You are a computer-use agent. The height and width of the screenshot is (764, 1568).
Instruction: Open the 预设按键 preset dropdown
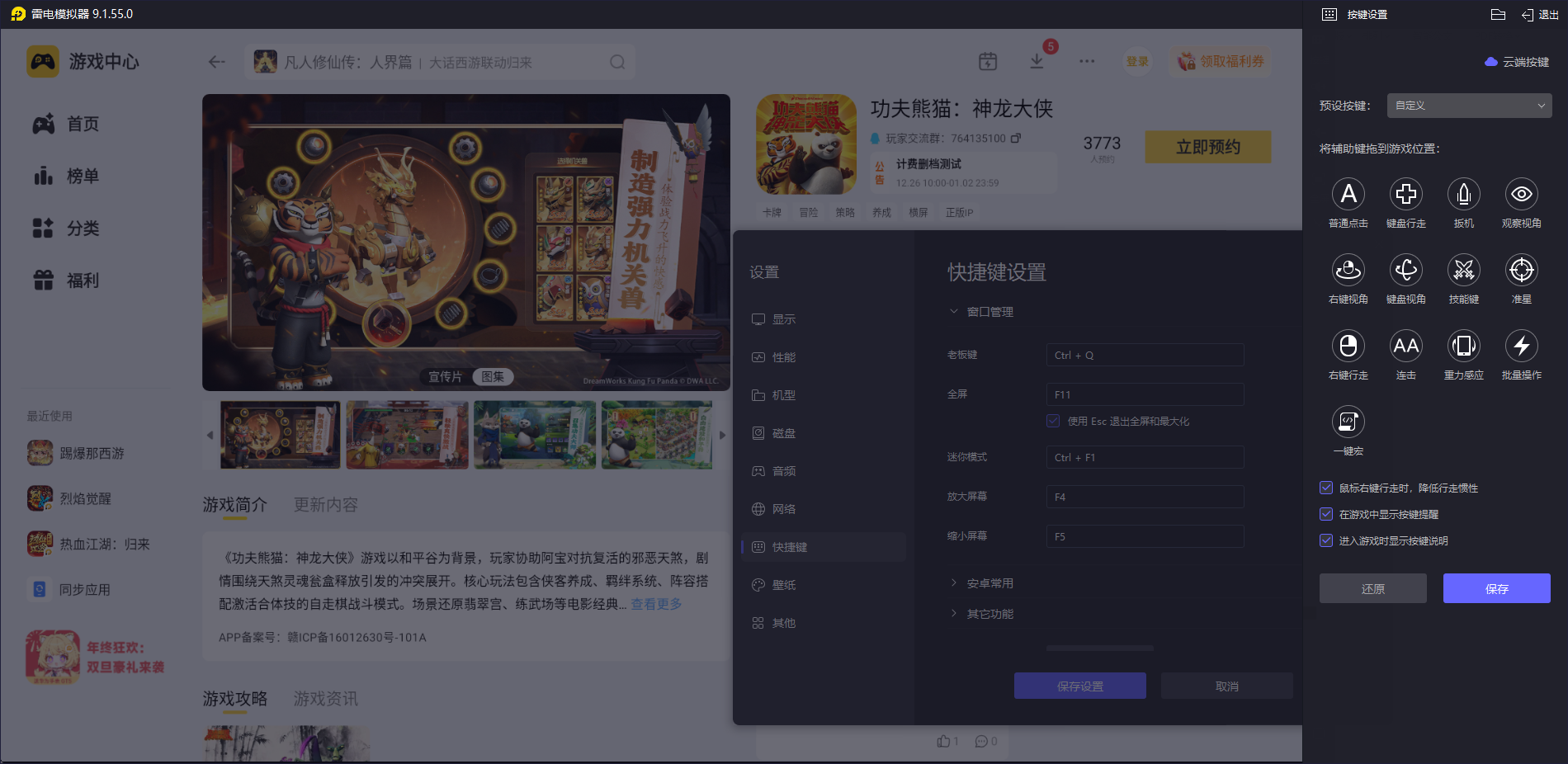tap(1469, 106)
